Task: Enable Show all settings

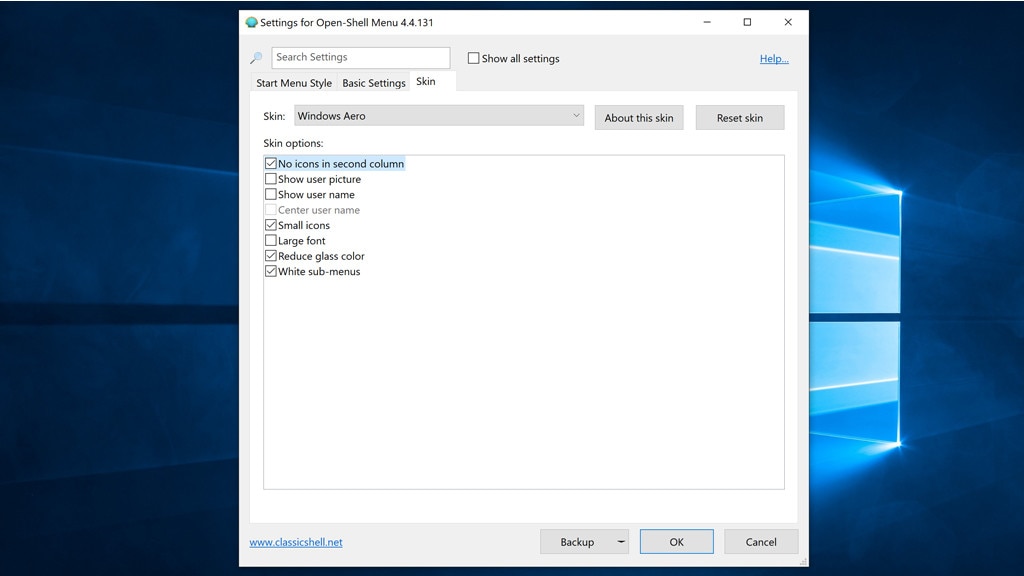Action: 472,58
